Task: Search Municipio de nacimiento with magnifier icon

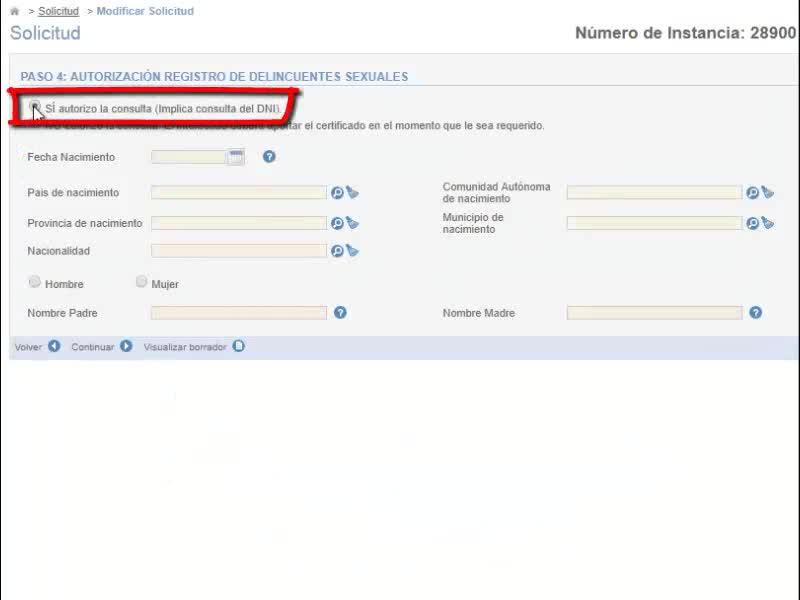Action: click(753, 223)
